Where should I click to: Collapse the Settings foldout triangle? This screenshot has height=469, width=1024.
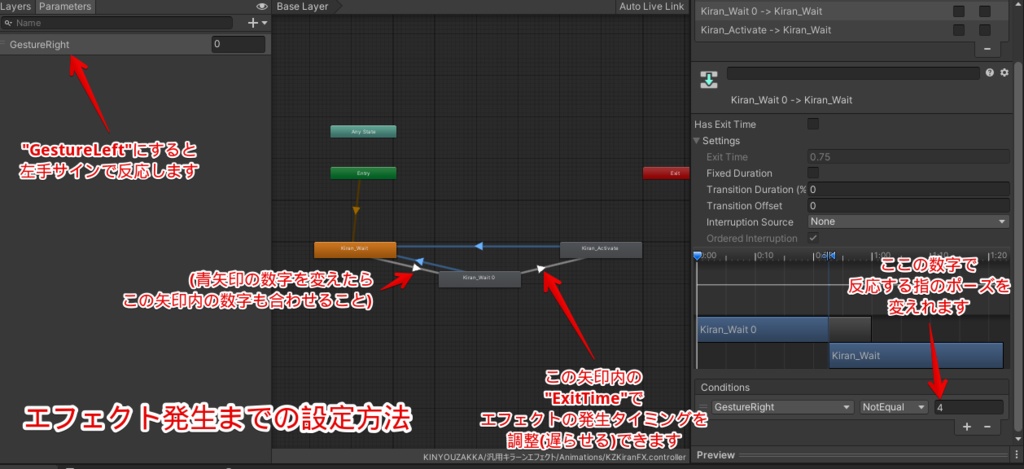tap(697, 140)
